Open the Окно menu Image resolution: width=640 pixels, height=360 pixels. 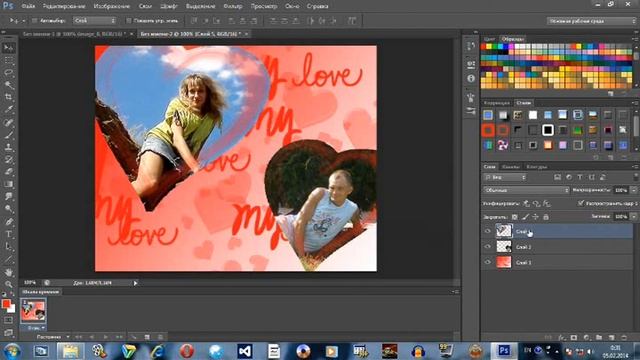point(292,6)
